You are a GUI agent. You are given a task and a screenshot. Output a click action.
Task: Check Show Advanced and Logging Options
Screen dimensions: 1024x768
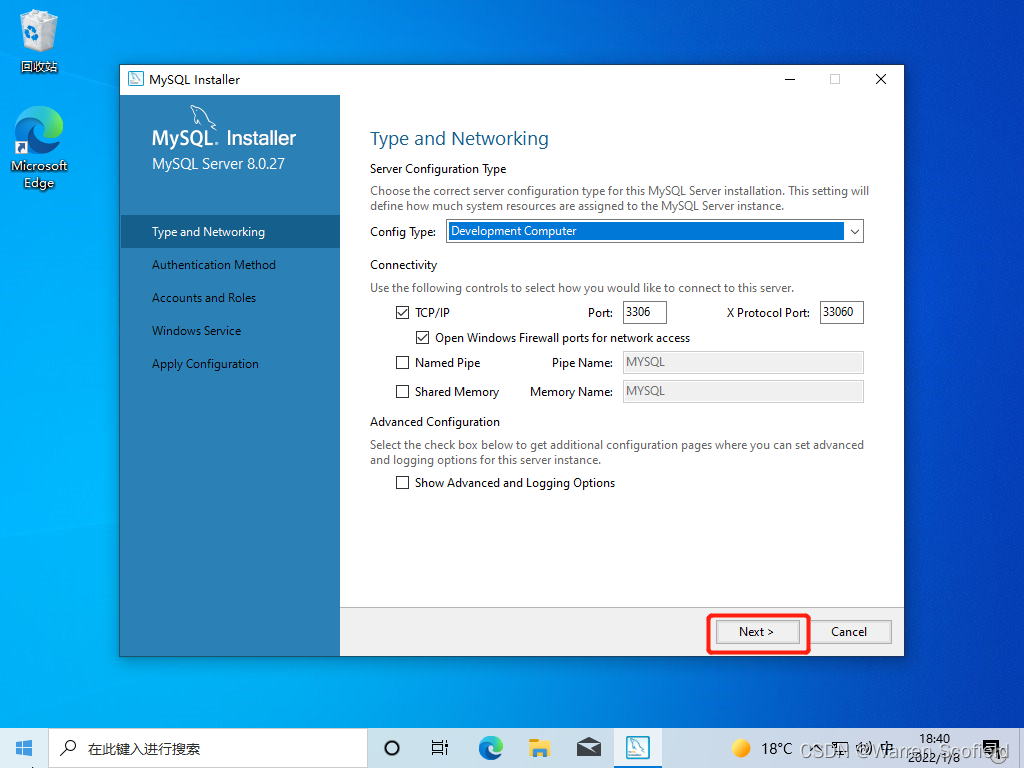click(402, 483)
